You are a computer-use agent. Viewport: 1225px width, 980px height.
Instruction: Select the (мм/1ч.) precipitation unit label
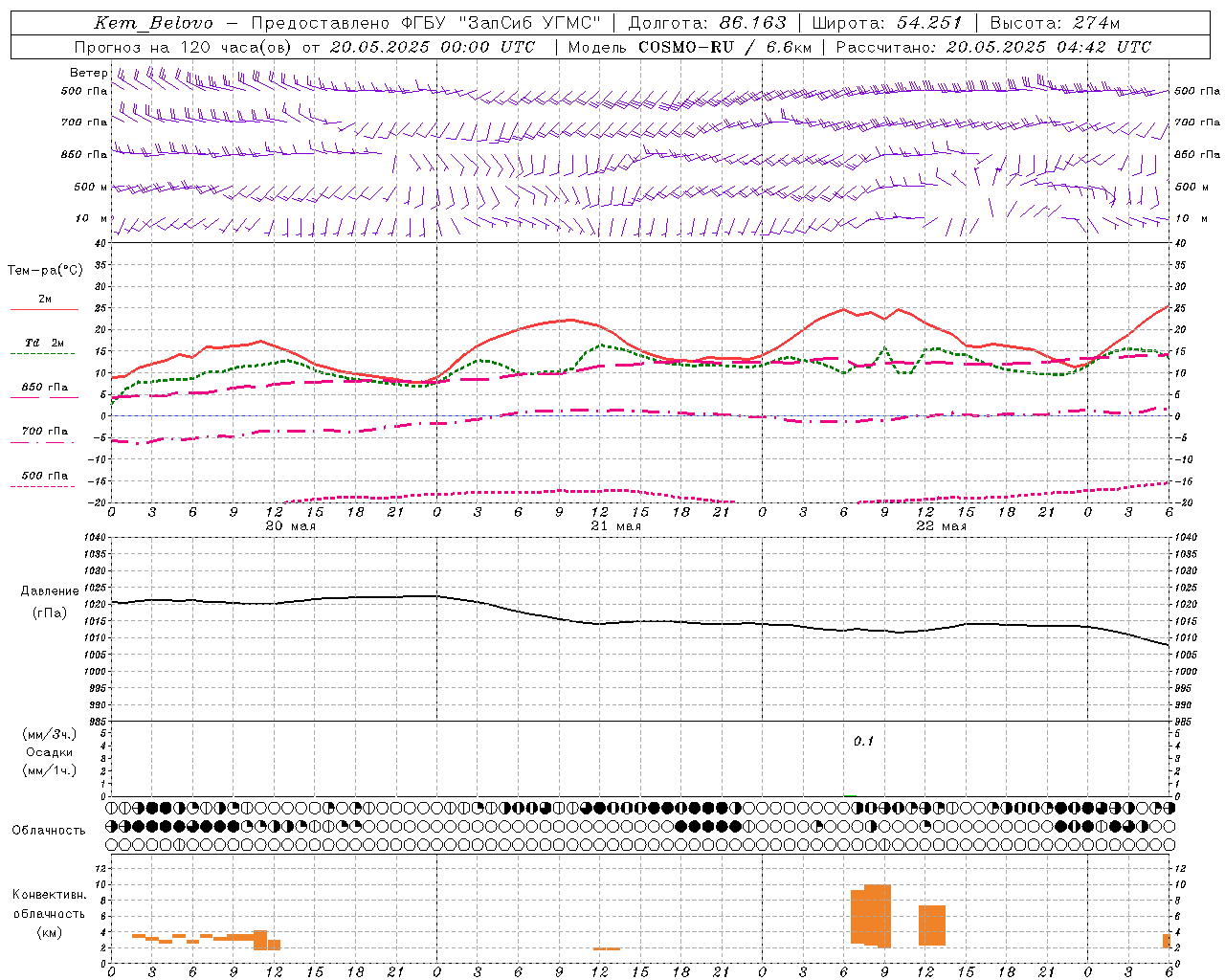pyautogui.click(x=50, y=770)
